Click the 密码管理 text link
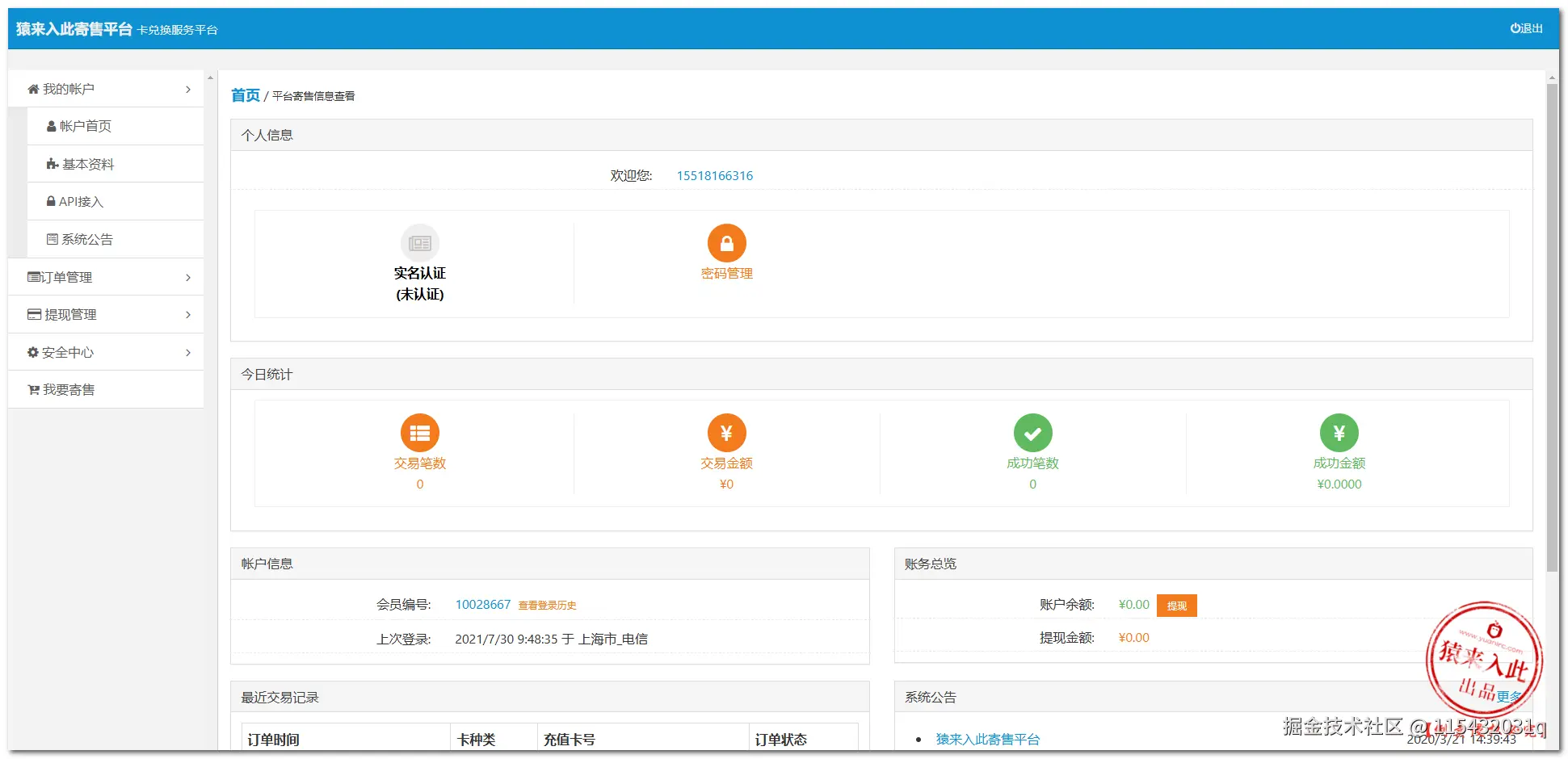Screen dimensions: 1568x759 pyautogui.click(x=727, y=274)
